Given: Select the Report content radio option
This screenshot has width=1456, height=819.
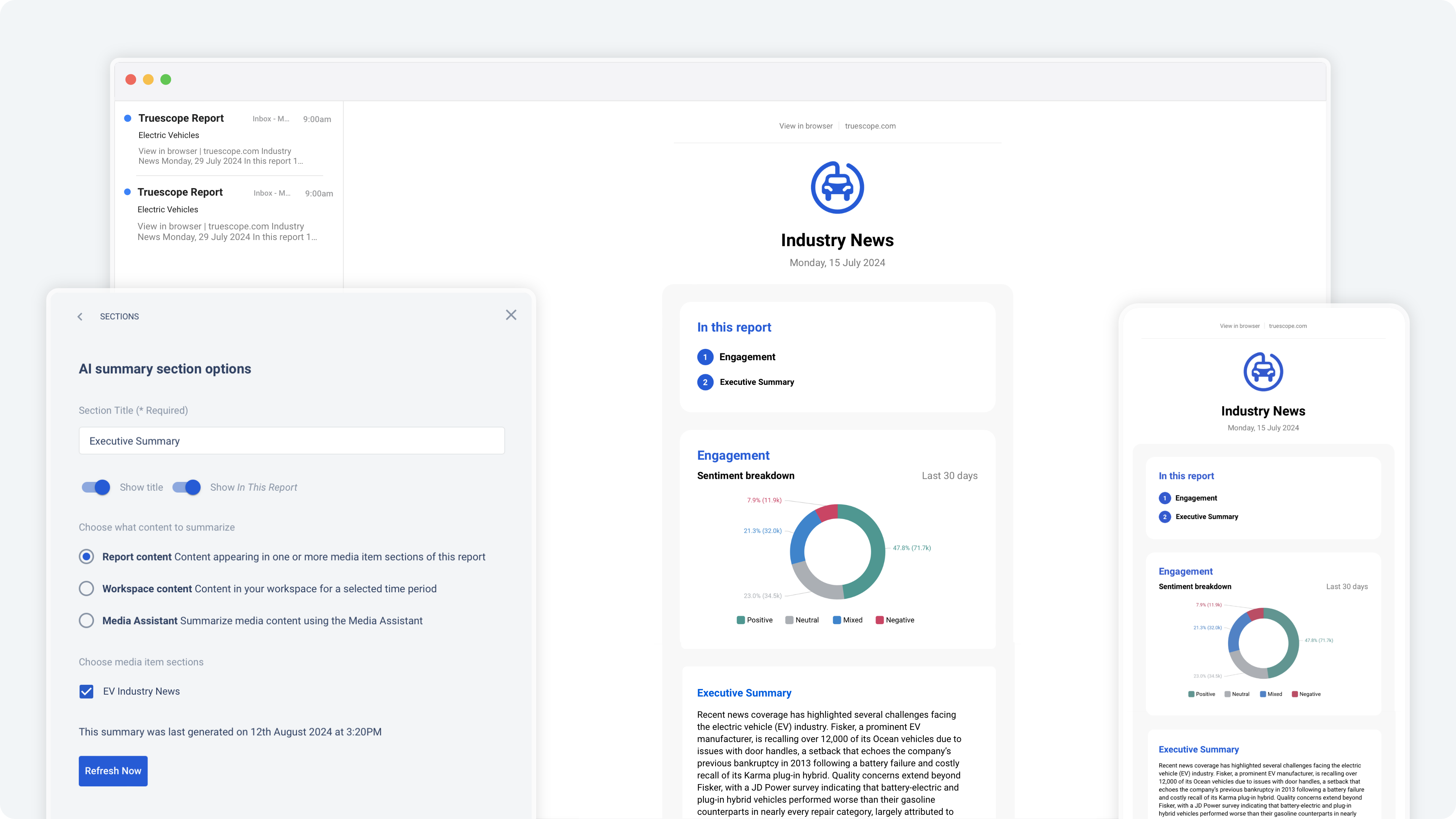Looking at the screenshot, I should [86, 557].
